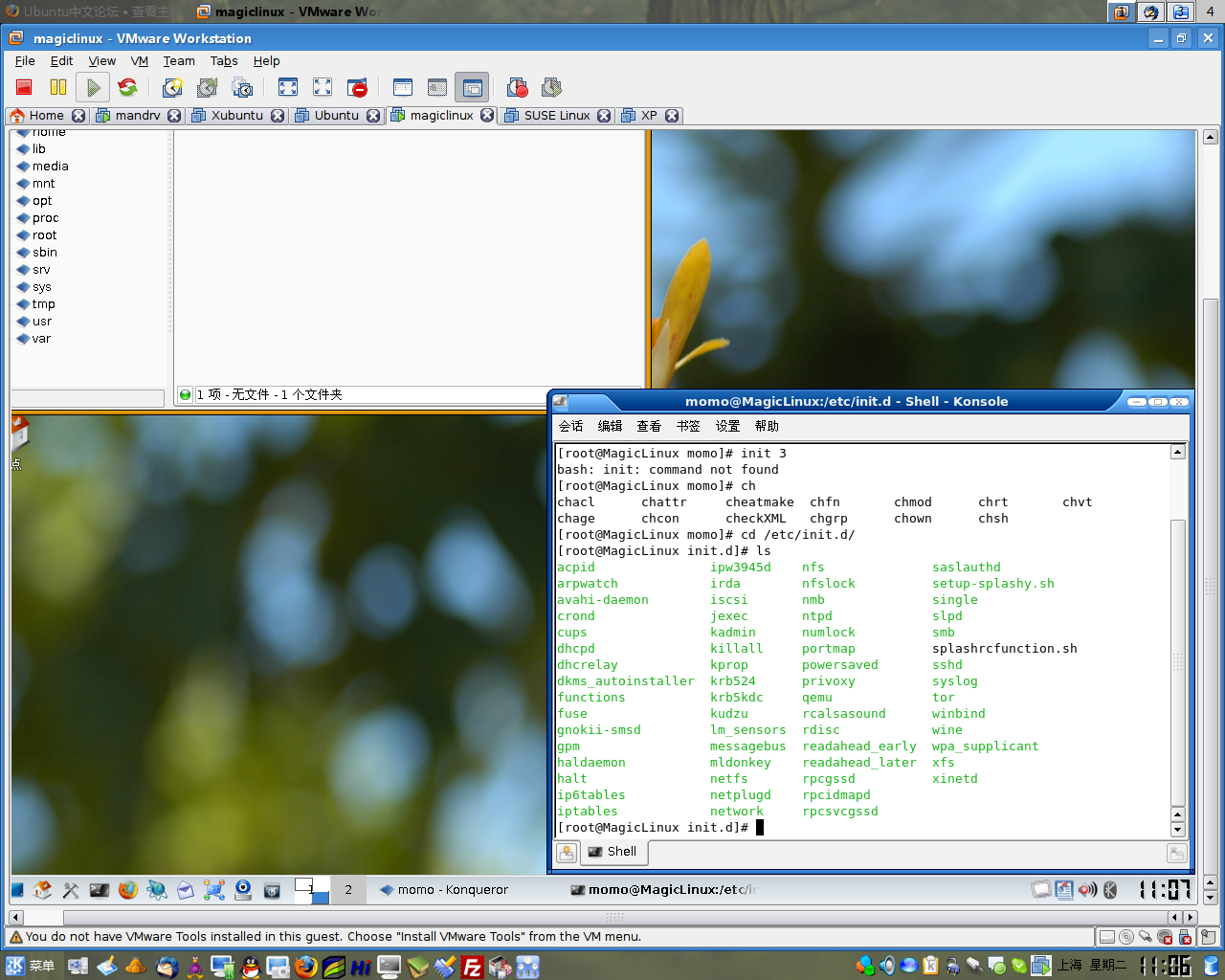The height and width of the screenshot is (980, 1225).
Task: Revert to snapshot using the toolbar icon
Action: (207, 87)
